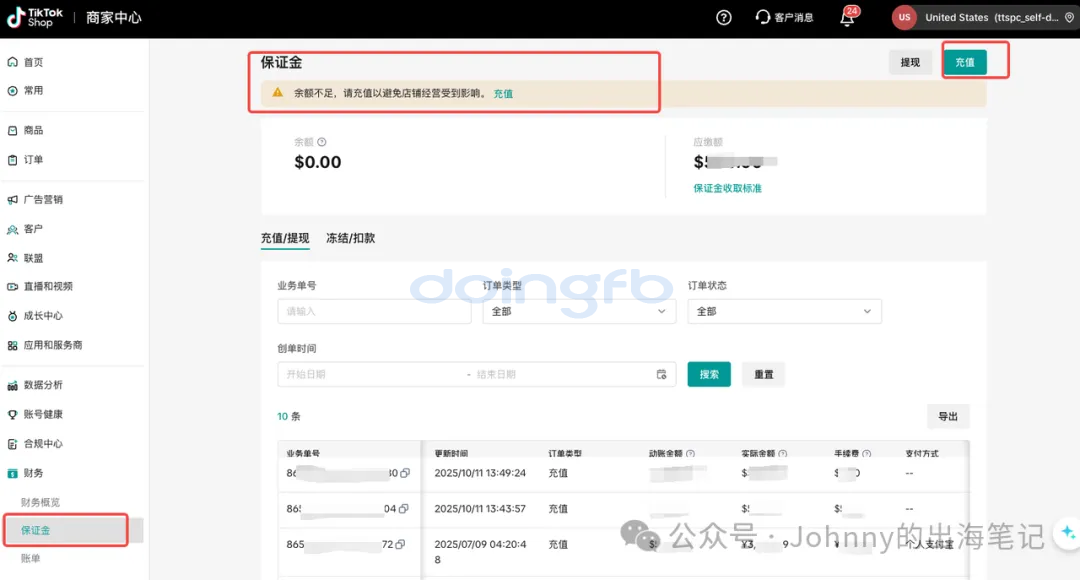Click info icon beside 动账金额 column
Image resolution: width=1080 pixels, height=580 pixels.
point(691,454)
